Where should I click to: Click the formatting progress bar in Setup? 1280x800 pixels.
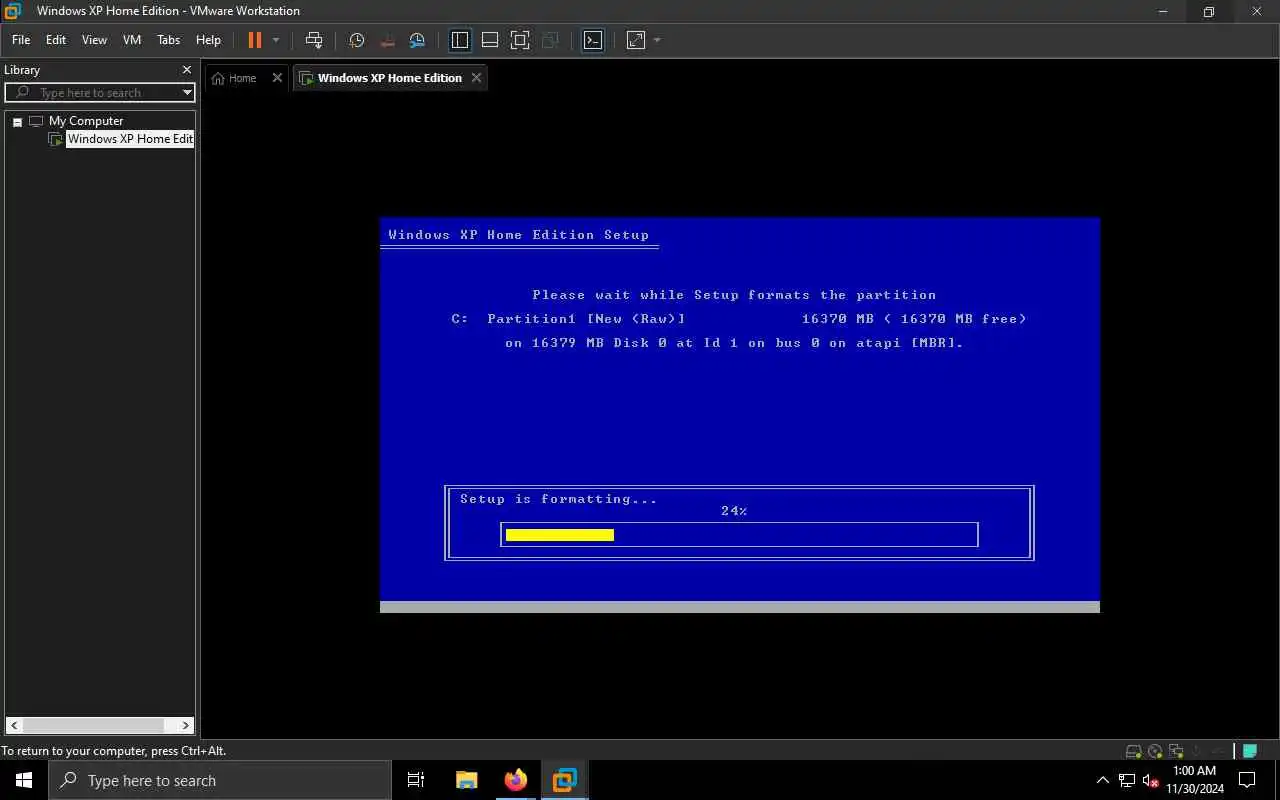[x=739, y=535]
